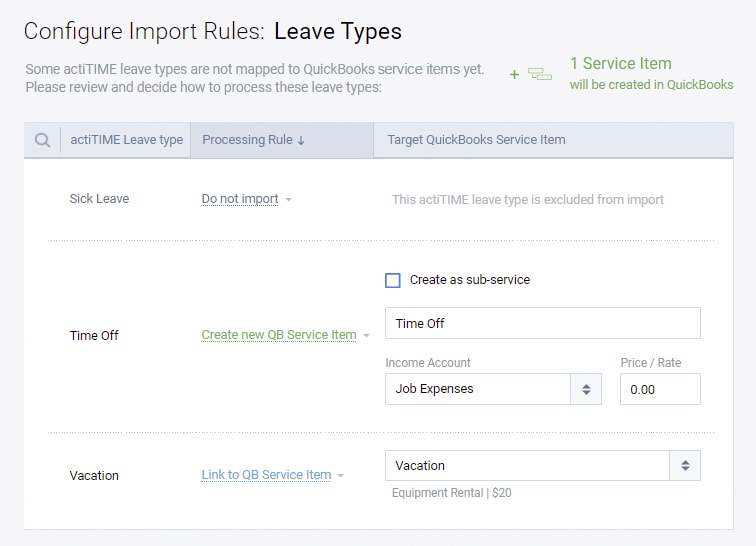Click the Time Off service name field
This screenshot has width=756, height=546.
pos(542,323)
